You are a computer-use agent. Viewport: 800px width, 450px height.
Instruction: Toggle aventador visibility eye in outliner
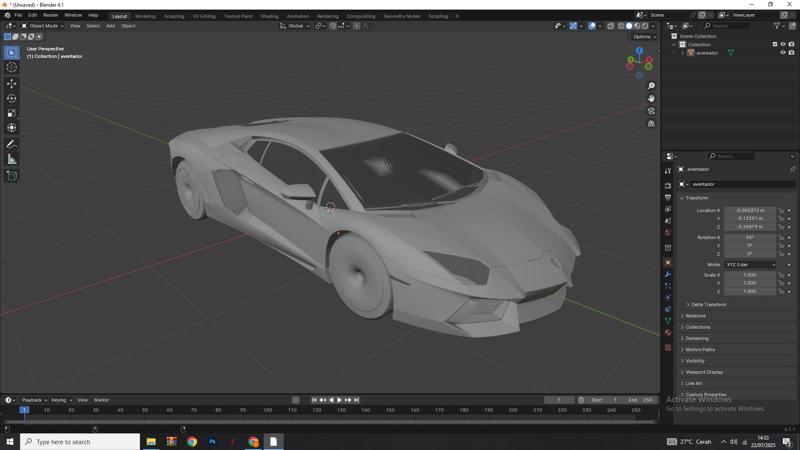(783, 53)
